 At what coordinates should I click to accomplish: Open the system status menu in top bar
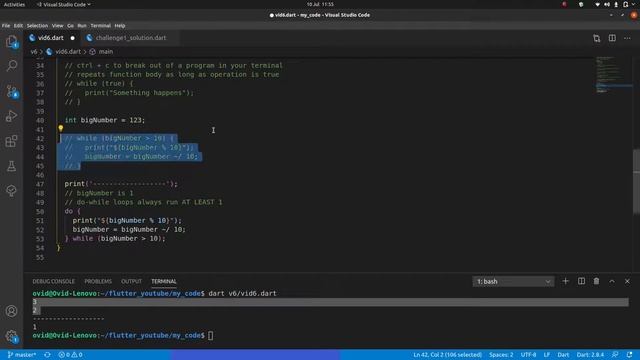(615, 4)
